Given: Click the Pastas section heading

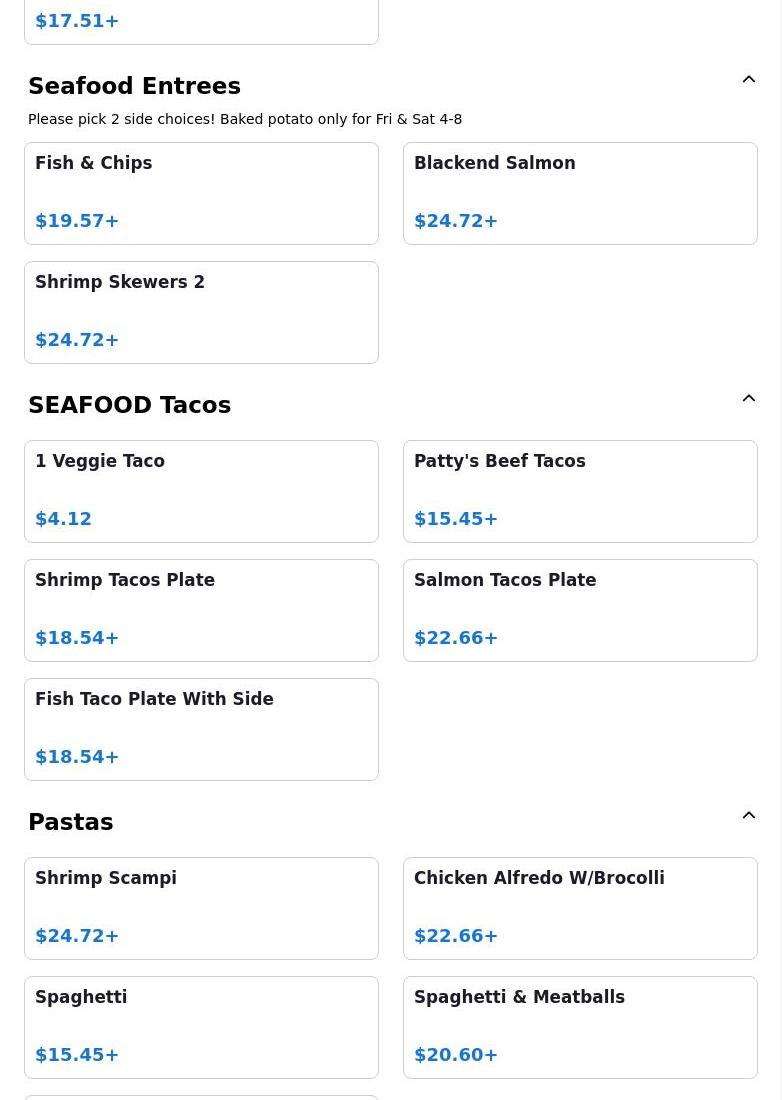Looking at the screenshot, I should [70, 822].
